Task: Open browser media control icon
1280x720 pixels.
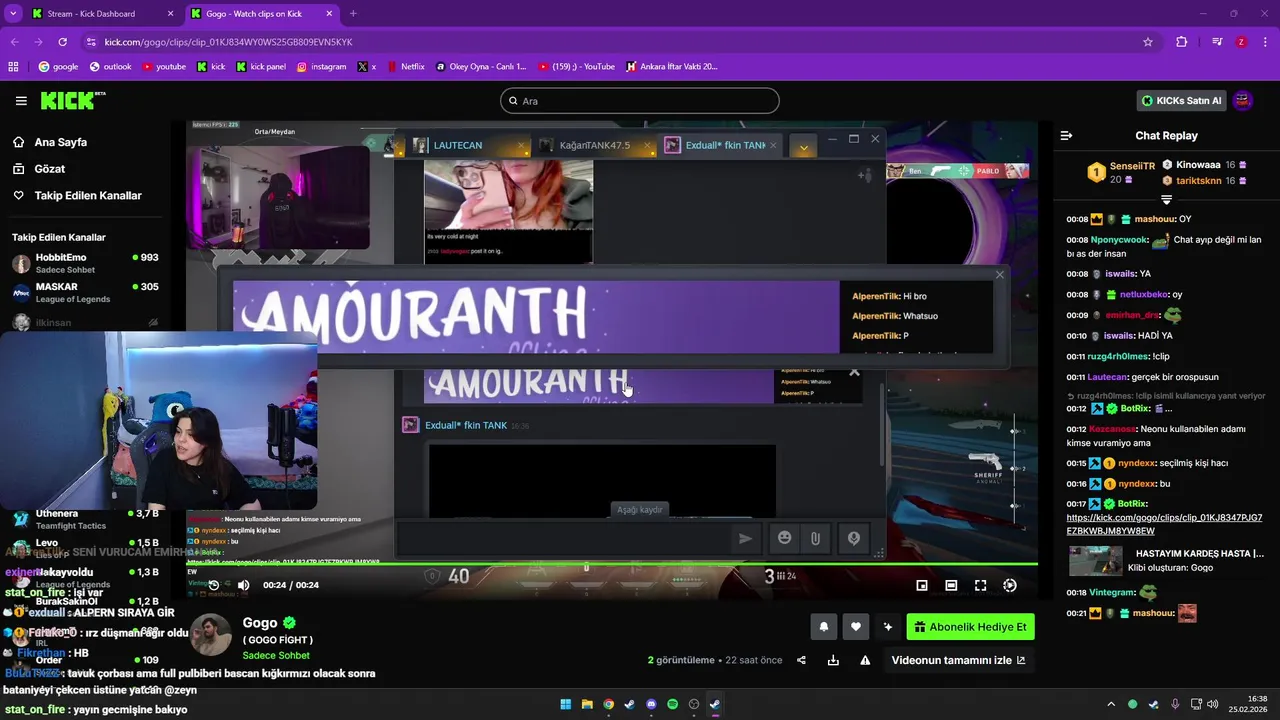Action: (x=1217, y=42)
